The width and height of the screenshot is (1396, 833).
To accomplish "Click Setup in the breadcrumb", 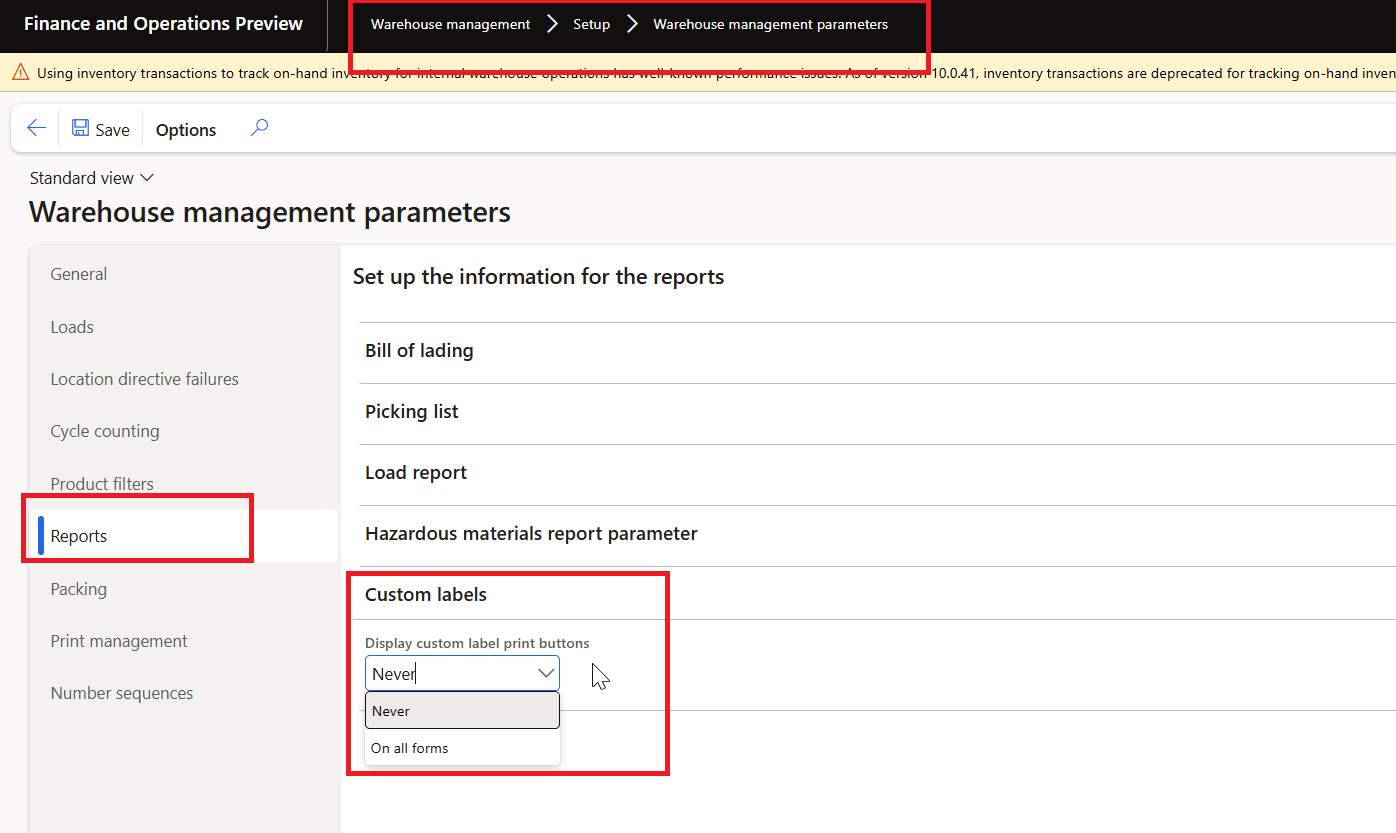I will coord(591,24).
